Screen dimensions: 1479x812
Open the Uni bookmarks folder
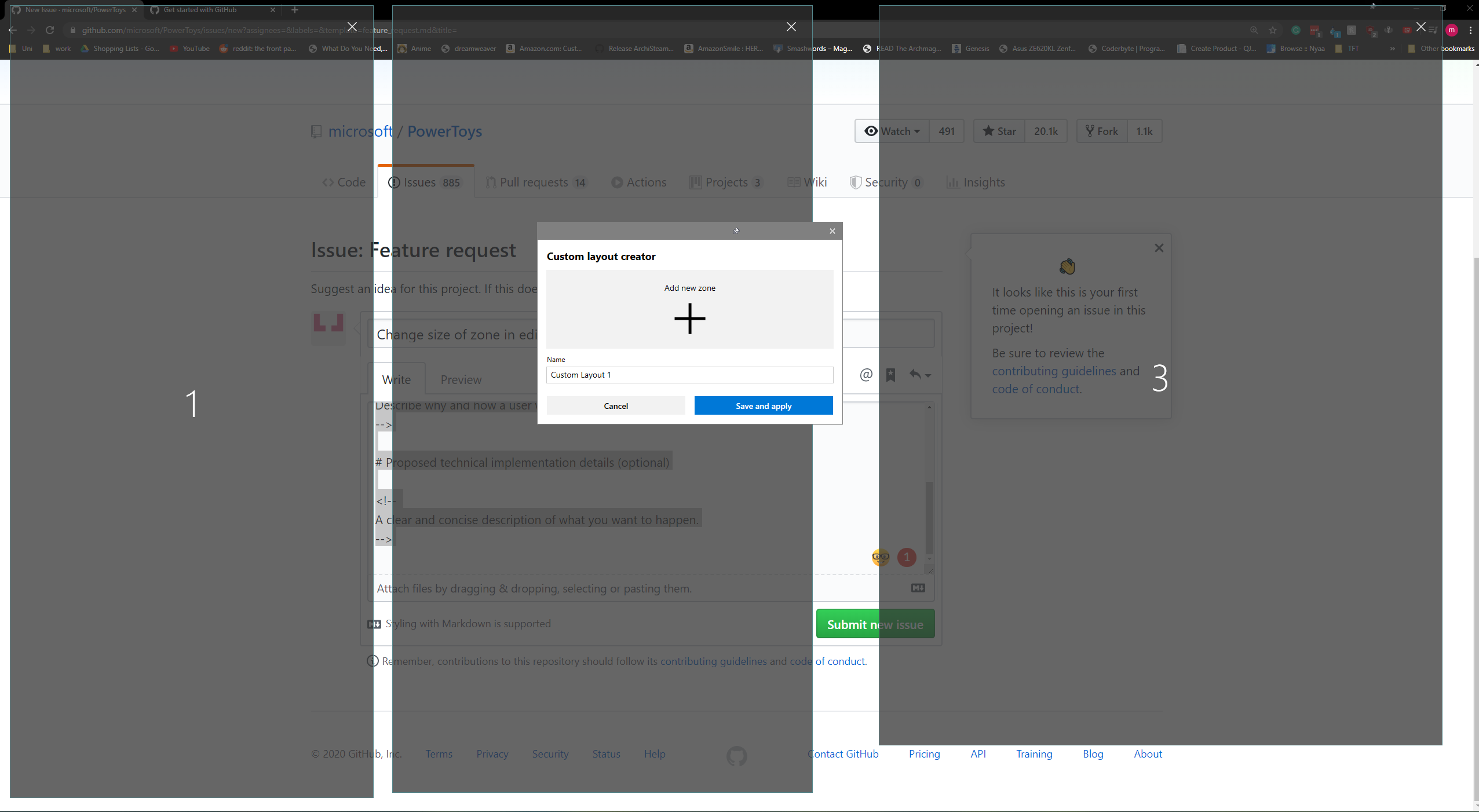[x=21, y=49]
